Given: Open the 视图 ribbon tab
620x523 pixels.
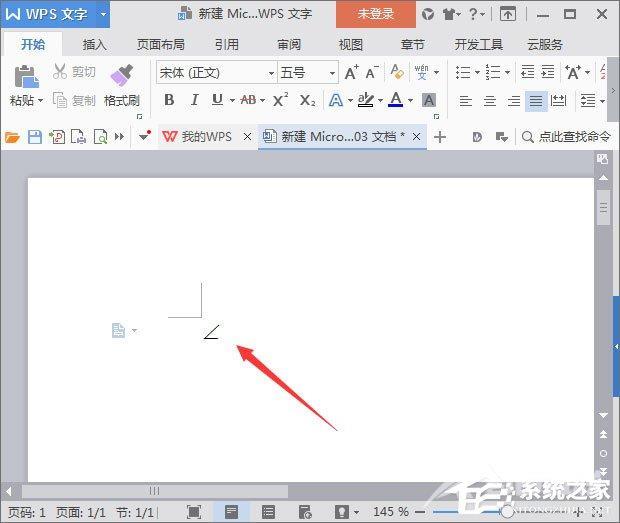Looking at the screenshot, I should [351, 45].
